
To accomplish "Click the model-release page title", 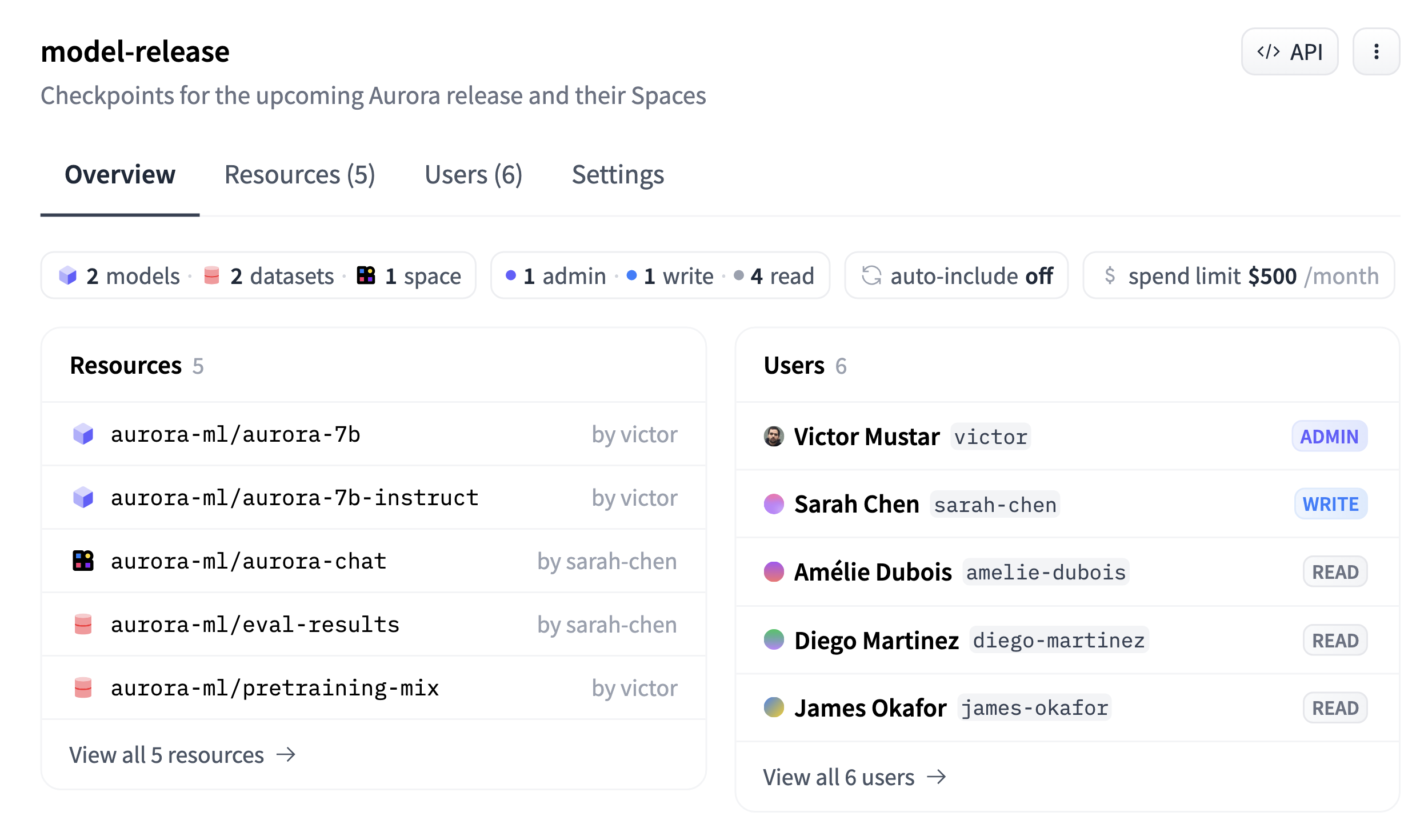I will point(135,52).
